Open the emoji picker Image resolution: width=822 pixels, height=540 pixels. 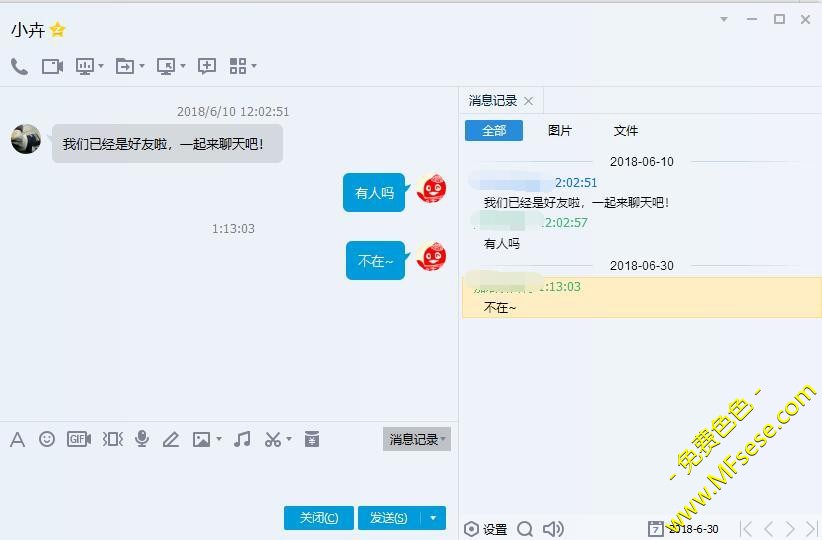[47, 439]
